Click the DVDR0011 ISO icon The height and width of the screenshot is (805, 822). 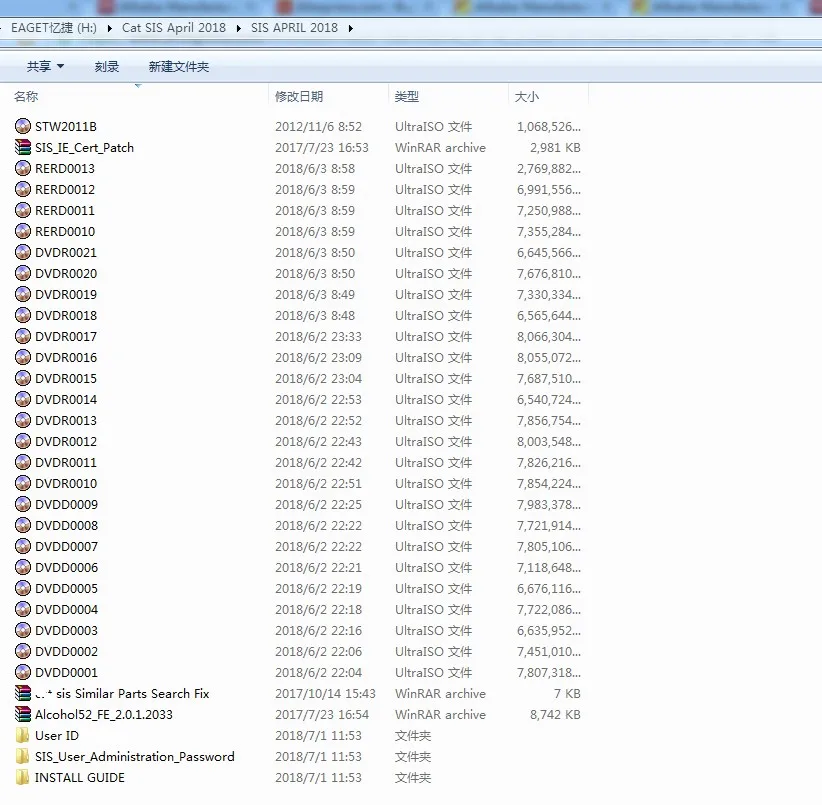(x=23, y=462)
